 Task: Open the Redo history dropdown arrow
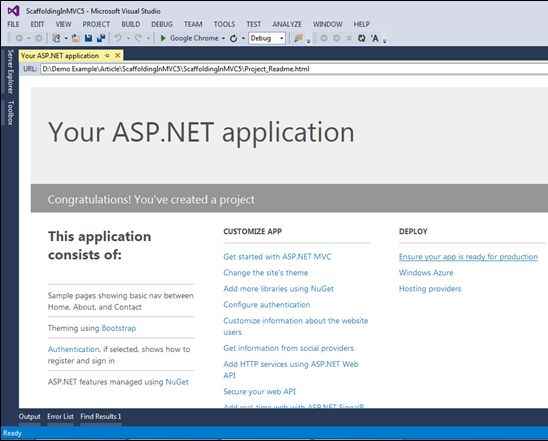pyautogui.click(x=148, y=38)
